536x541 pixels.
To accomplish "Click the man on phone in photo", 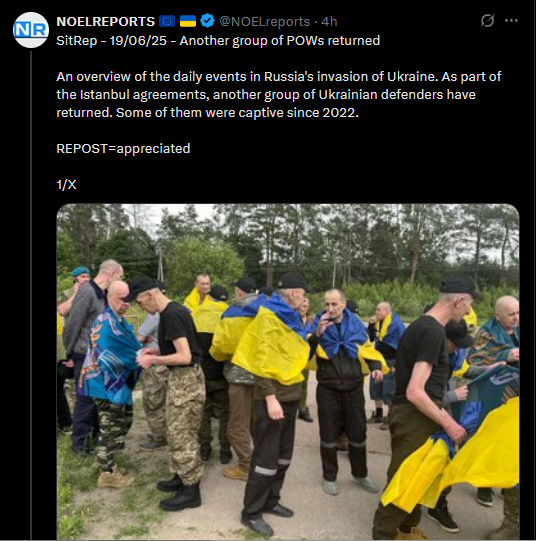I will coord(340,386).
